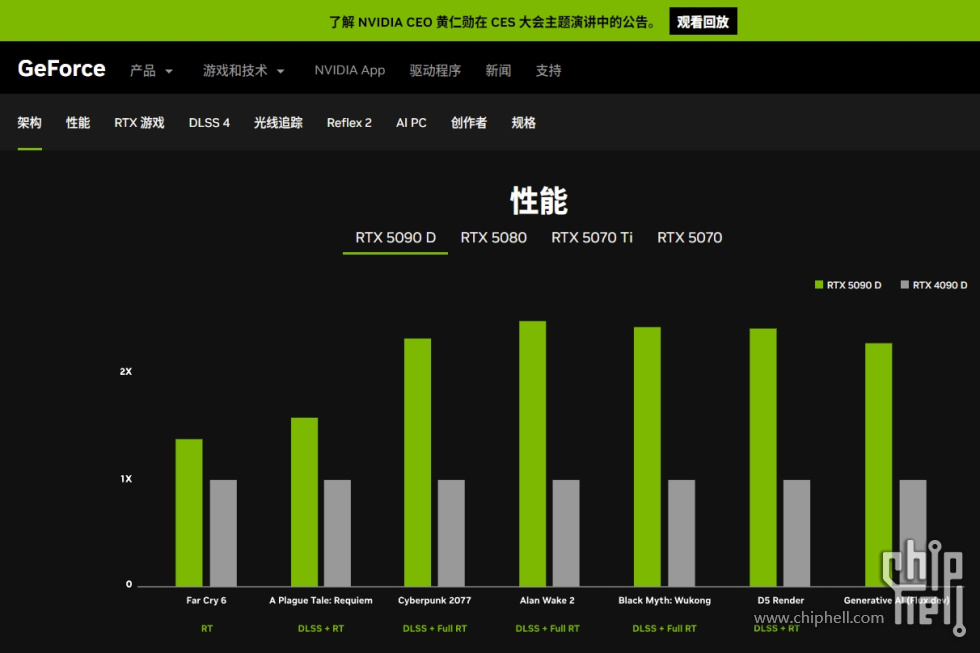Click the green Cyberpunk 2077 bar
The height and width of the screenshot is (653, 980).
click(x=418, y=462)
